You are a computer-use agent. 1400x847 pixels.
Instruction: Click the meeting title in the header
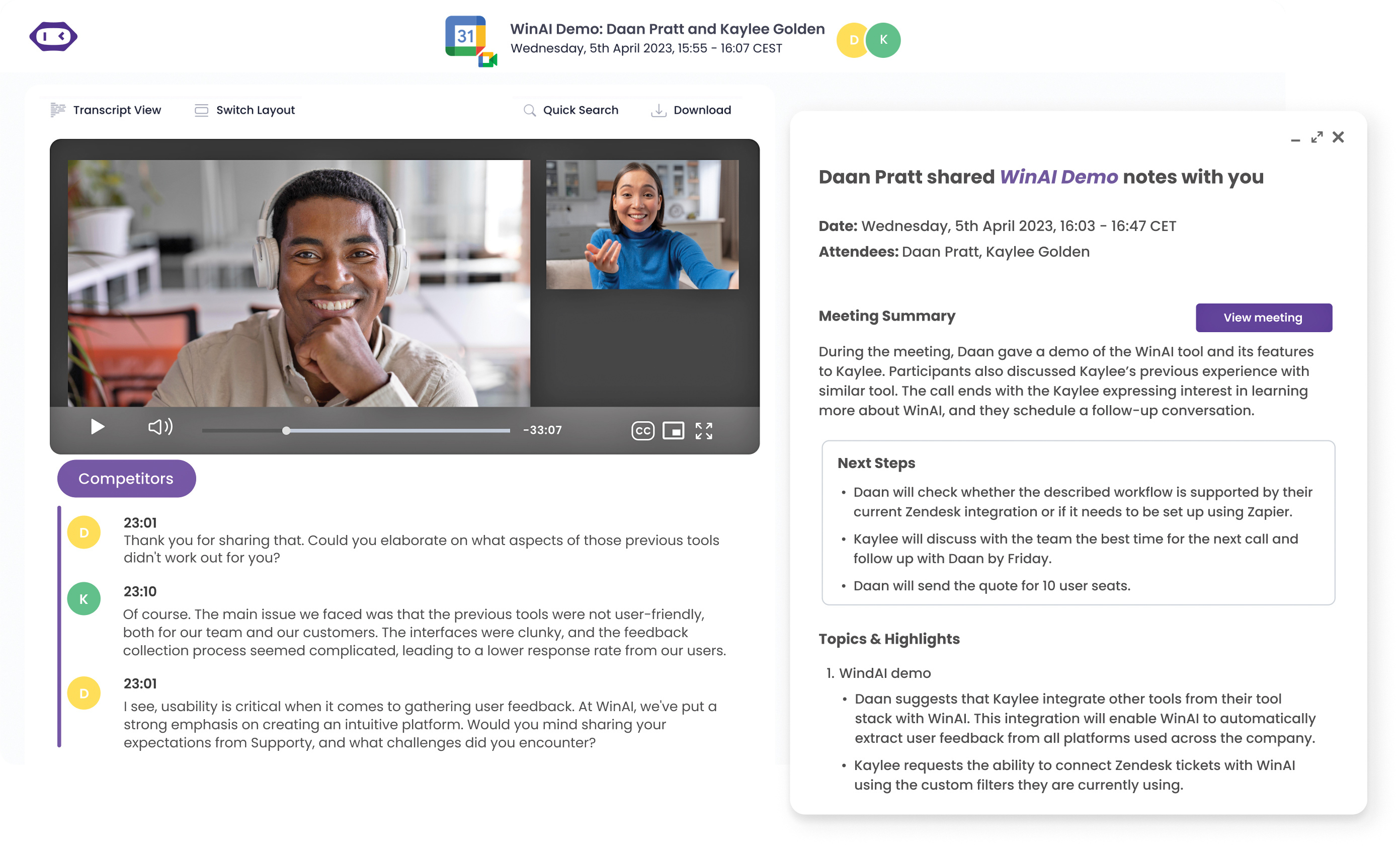(667, 29)
